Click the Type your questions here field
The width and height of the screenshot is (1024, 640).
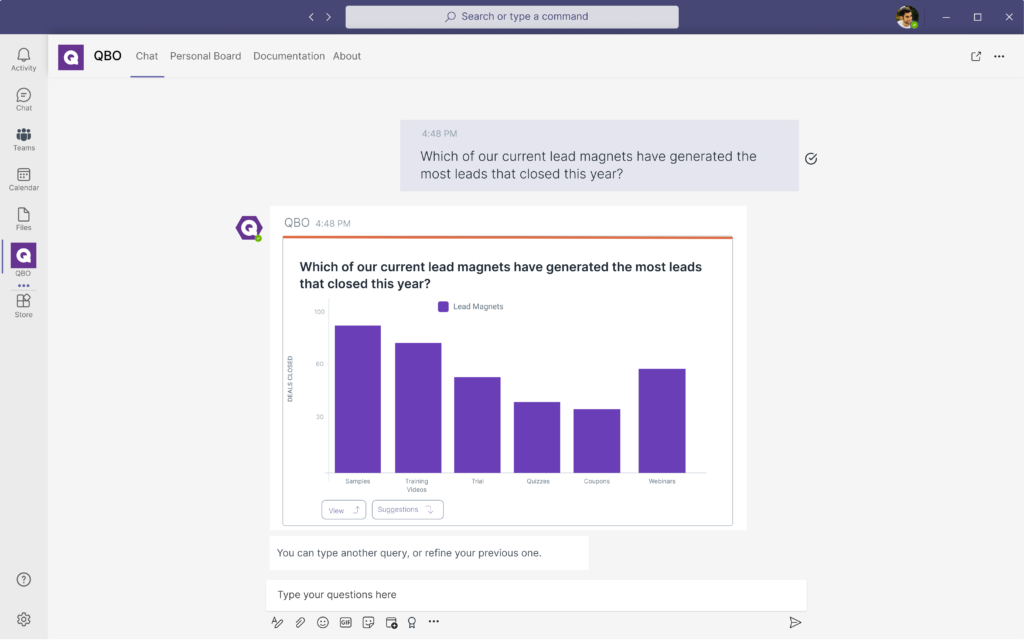coord(535,595)
